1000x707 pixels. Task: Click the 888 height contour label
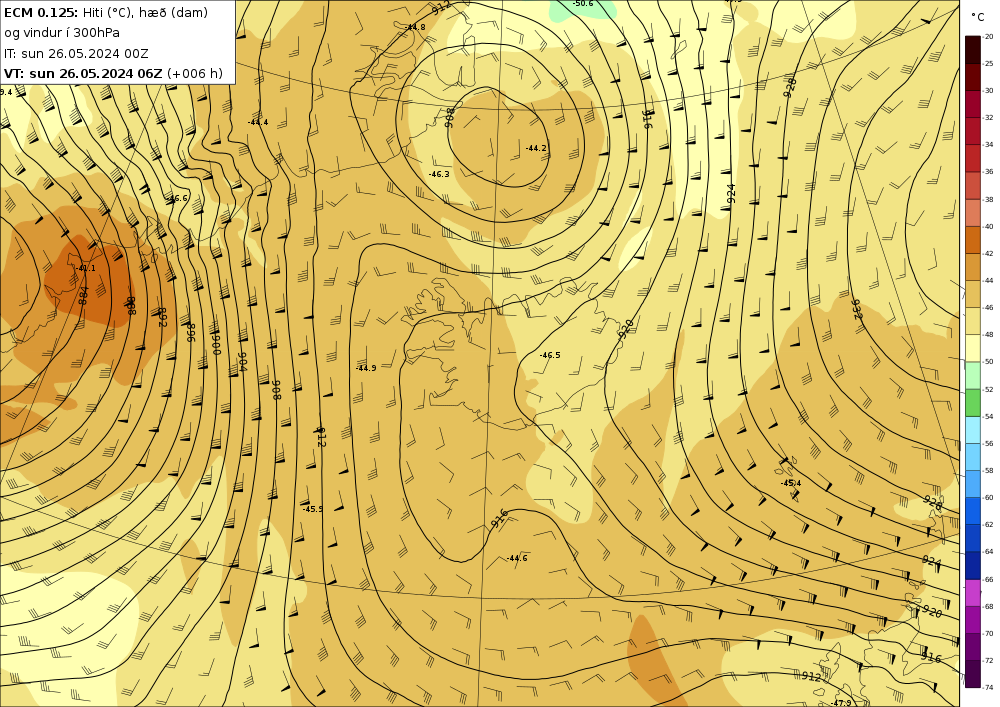[130, 305]
